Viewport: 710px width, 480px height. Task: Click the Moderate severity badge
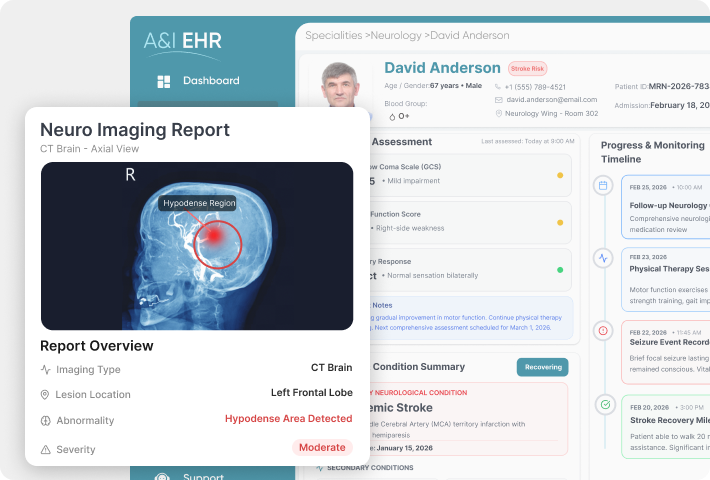tap(322, 447)
